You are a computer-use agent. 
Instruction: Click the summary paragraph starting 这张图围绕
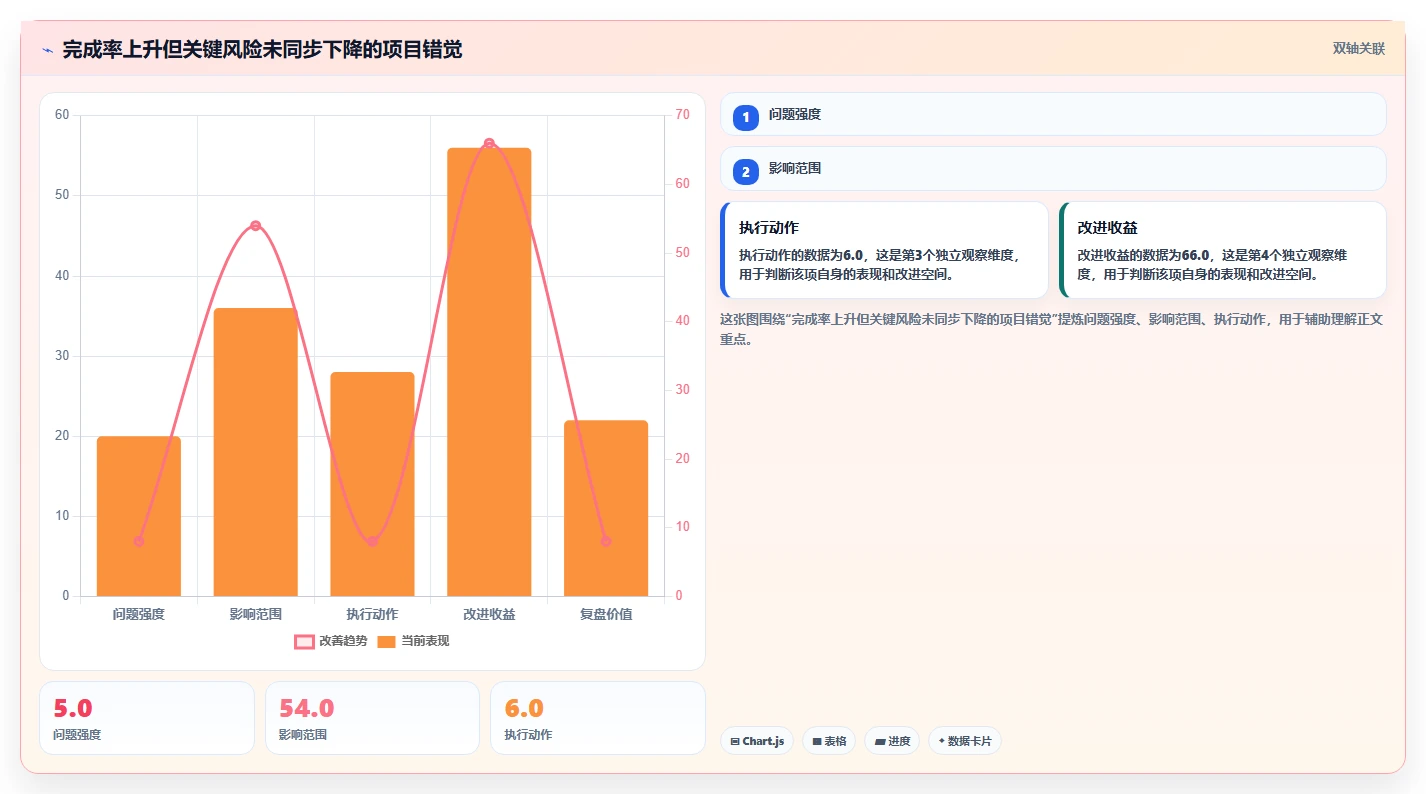[x=1052, y=329]
